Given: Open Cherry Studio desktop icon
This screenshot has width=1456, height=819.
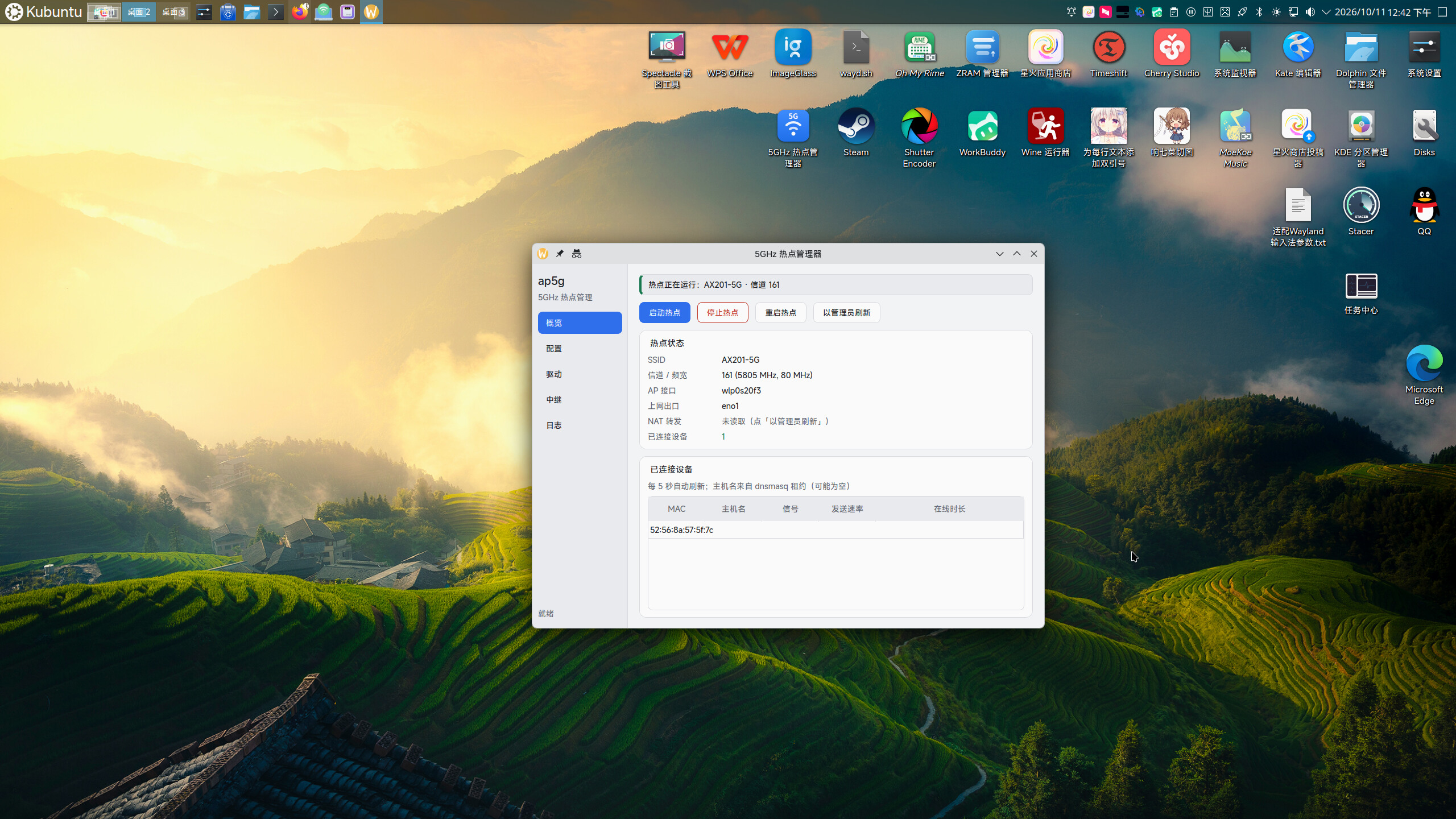Looking at the screenshot, I should coord(1172,53).
